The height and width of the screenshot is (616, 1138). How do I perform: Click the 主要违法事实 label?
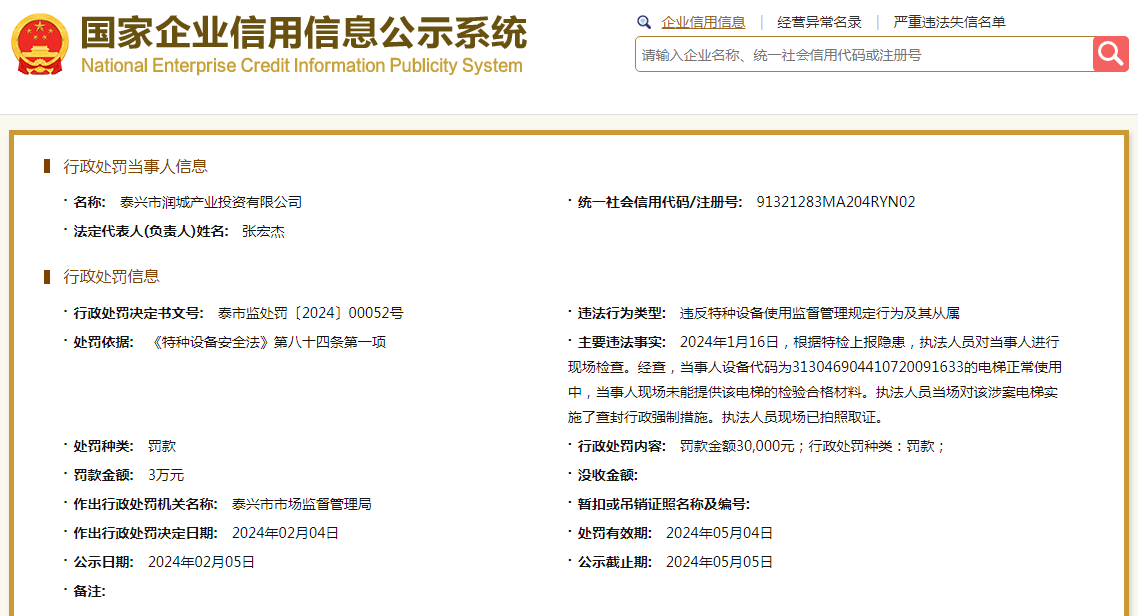tap(622, 342)
